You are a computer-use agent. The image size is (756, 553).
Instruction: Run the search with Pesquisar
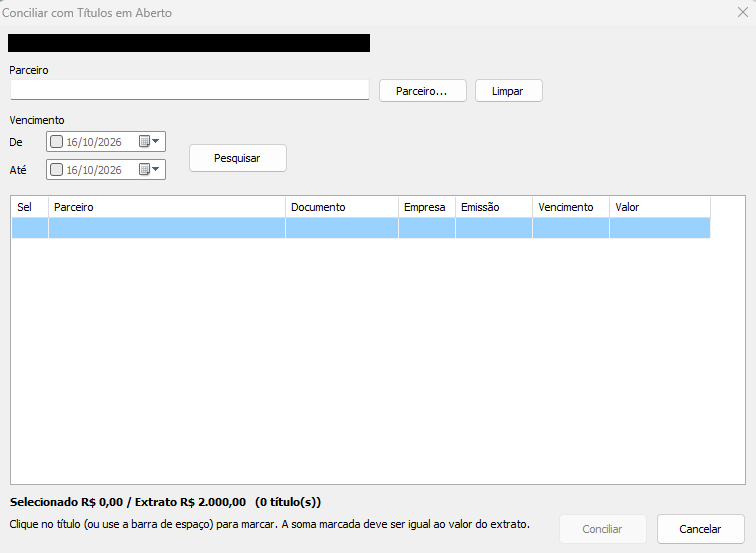point(238,158)
